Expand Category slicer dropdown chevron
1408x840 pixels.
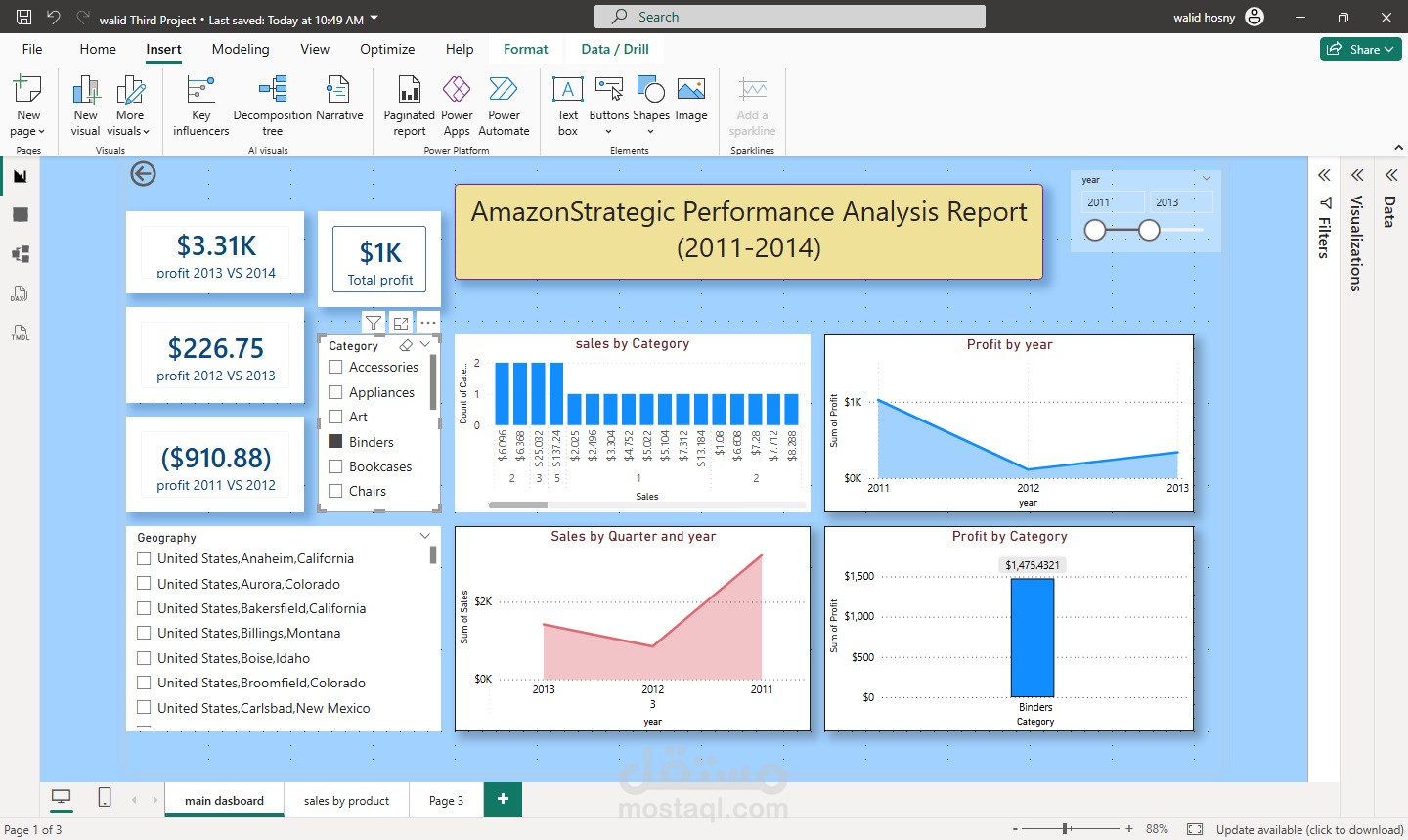(x=425, y=345)
